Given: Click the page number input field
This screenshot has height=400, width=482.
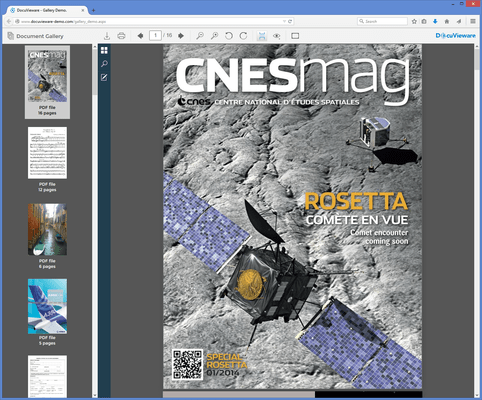Looking at the screenshot, I should point(155,35).
